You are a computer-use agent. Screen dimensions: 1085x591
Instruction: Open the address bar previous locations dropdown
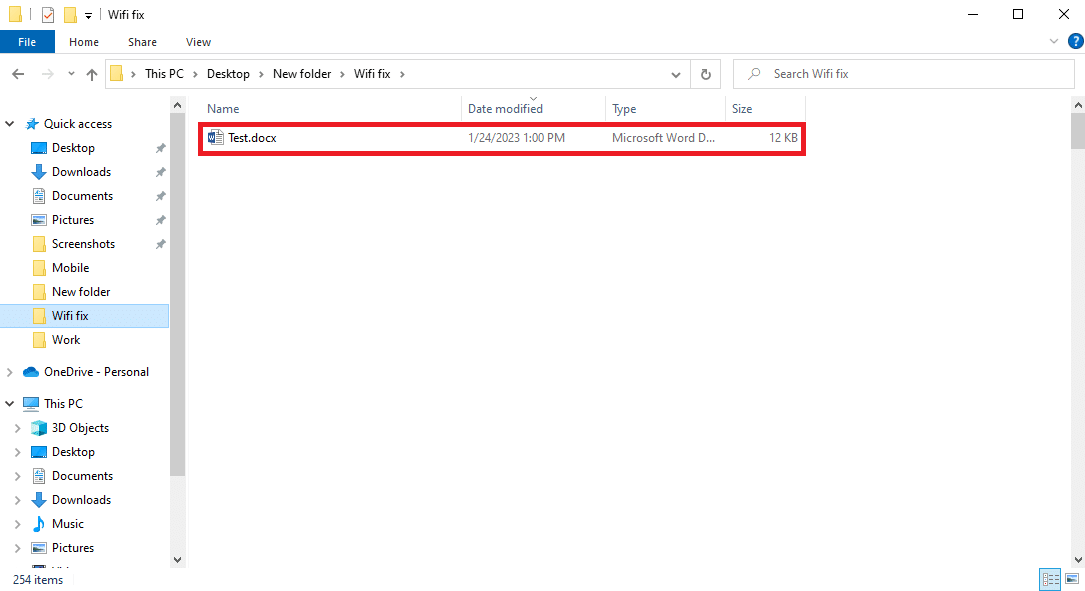pyautogui.click(x=675, y=74)
